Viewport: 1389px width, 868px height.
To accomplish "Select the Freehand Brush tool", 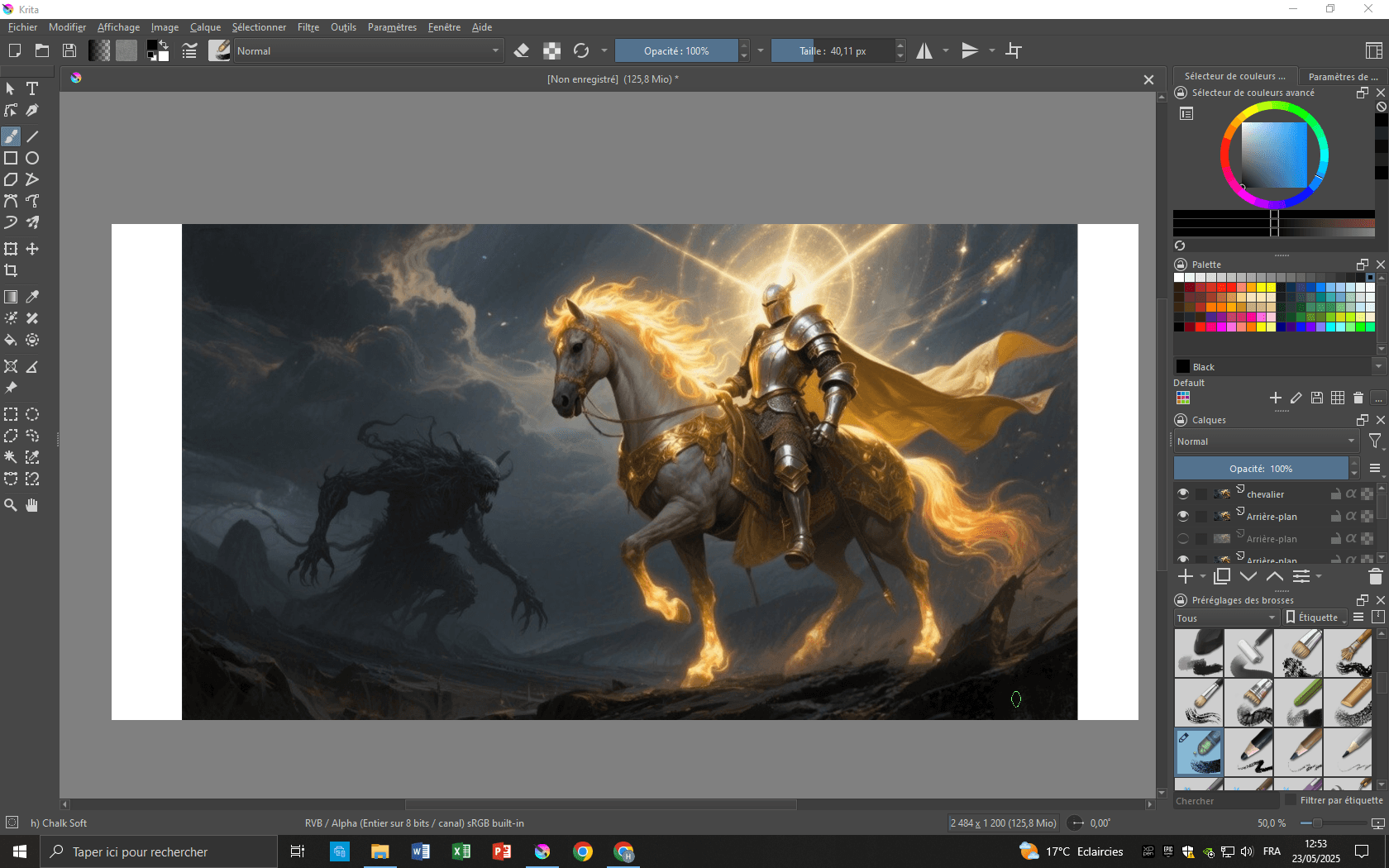I will point(11,136).
